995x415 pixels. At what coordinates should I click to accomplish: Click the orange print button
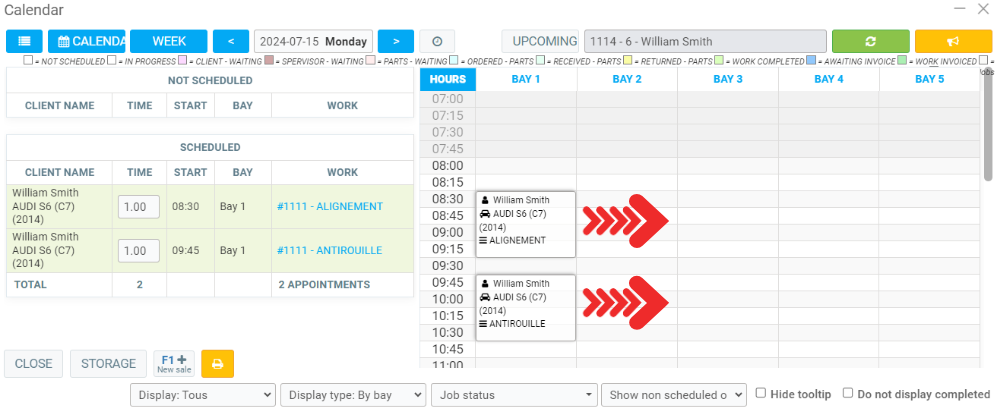click(217, 364)
